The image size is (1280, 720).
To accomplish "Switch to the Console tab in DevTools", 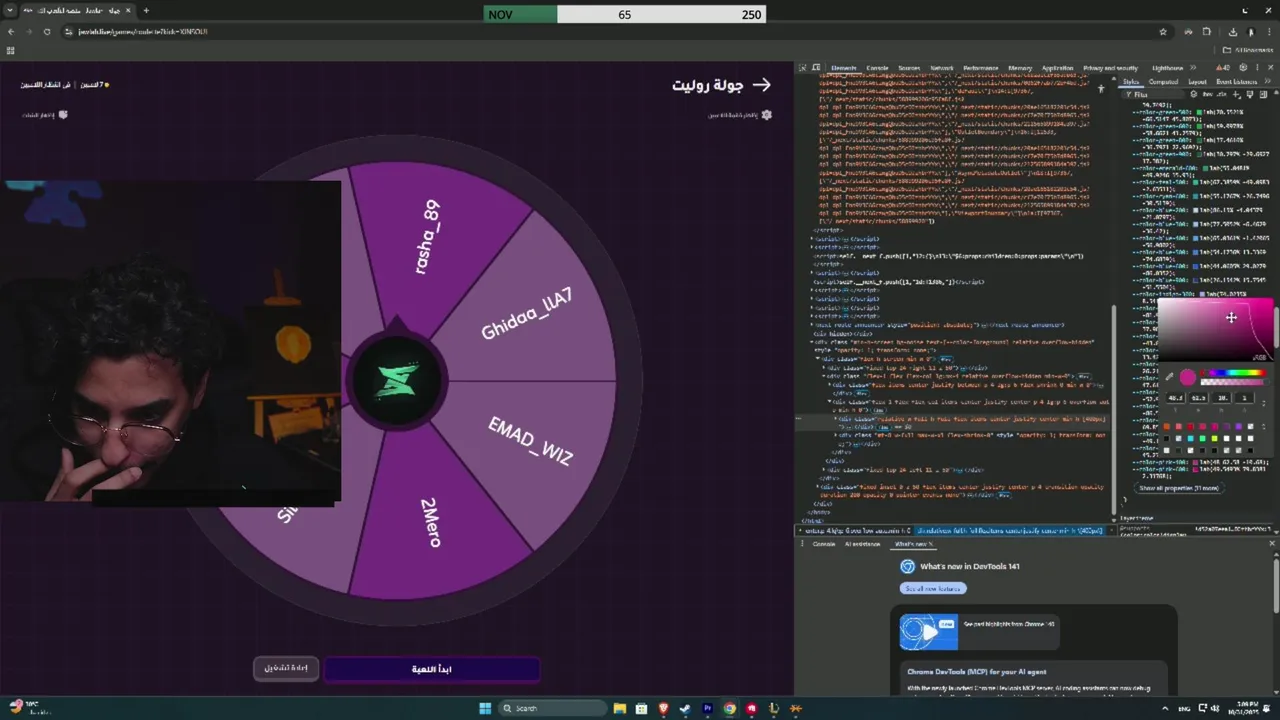I will point(877,67).
